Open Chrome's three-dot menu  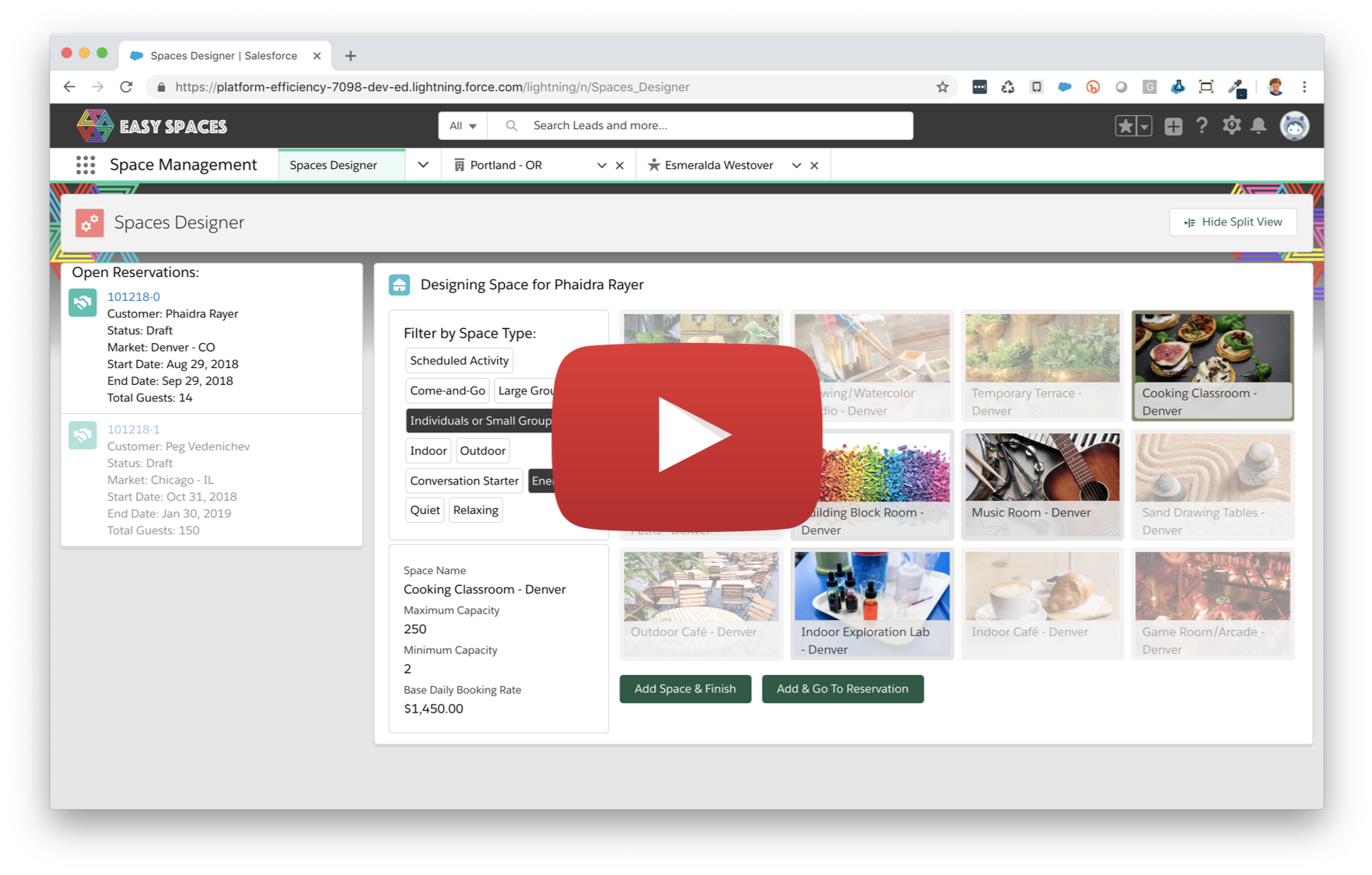click(x=1304, y=86)
